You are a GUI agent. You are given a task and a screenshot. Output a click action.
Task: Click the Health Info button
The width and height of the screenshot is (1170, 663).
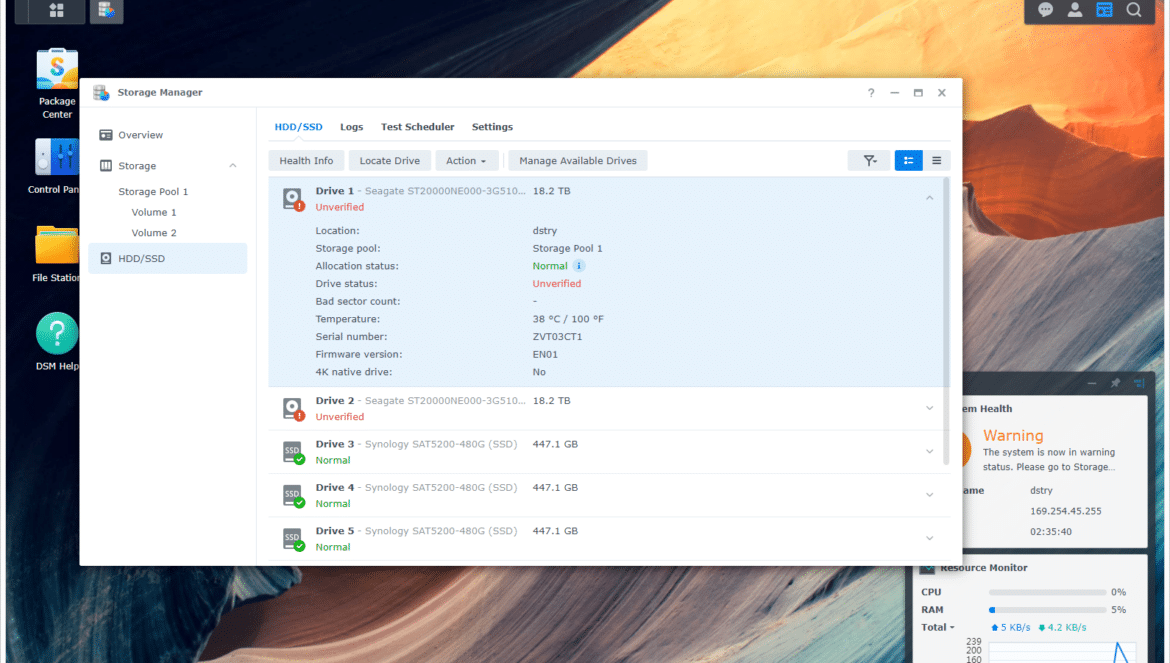tap(306, 160)
